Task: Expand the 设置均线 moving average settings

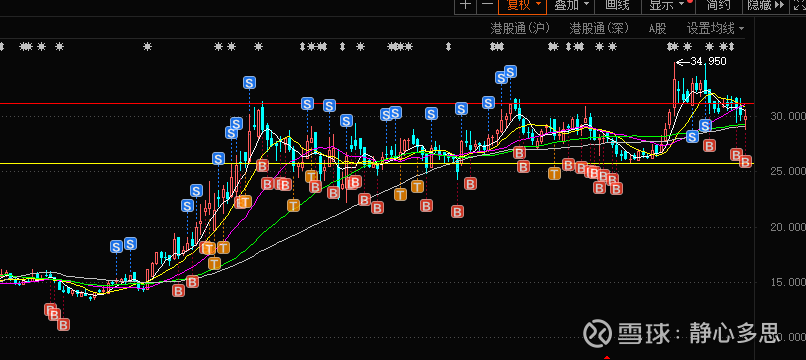Action: (715, 28)
